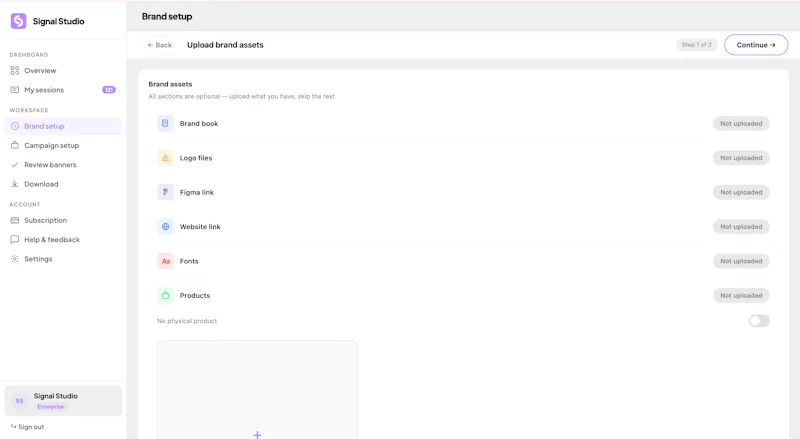
Task: Click the Logo files triangle icon
Action: click(165, 158)
